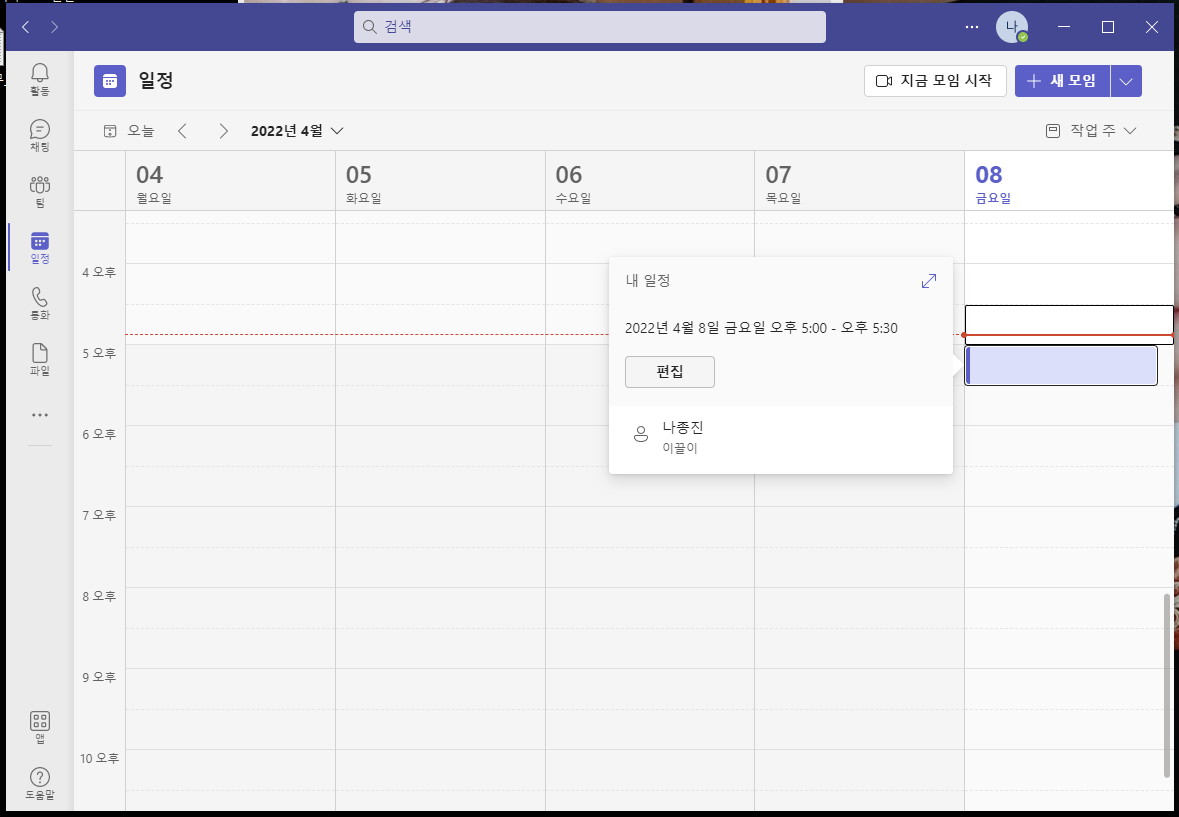Screen dimensions: 1179x817
Task: Select the Calendar (일정) sidebar icon
Action: tap(40, 247)
